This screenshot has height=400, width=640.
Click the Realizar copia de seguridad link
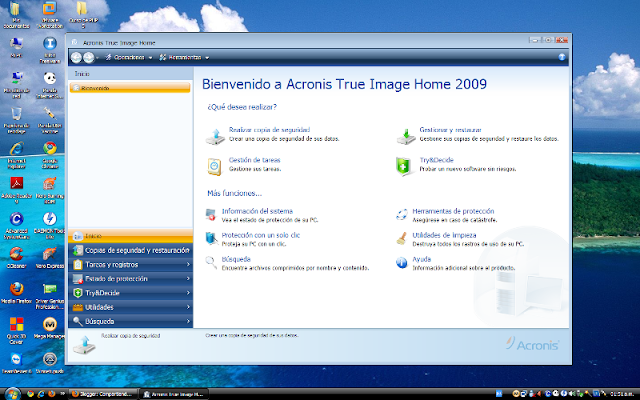(x=269, y=130)
